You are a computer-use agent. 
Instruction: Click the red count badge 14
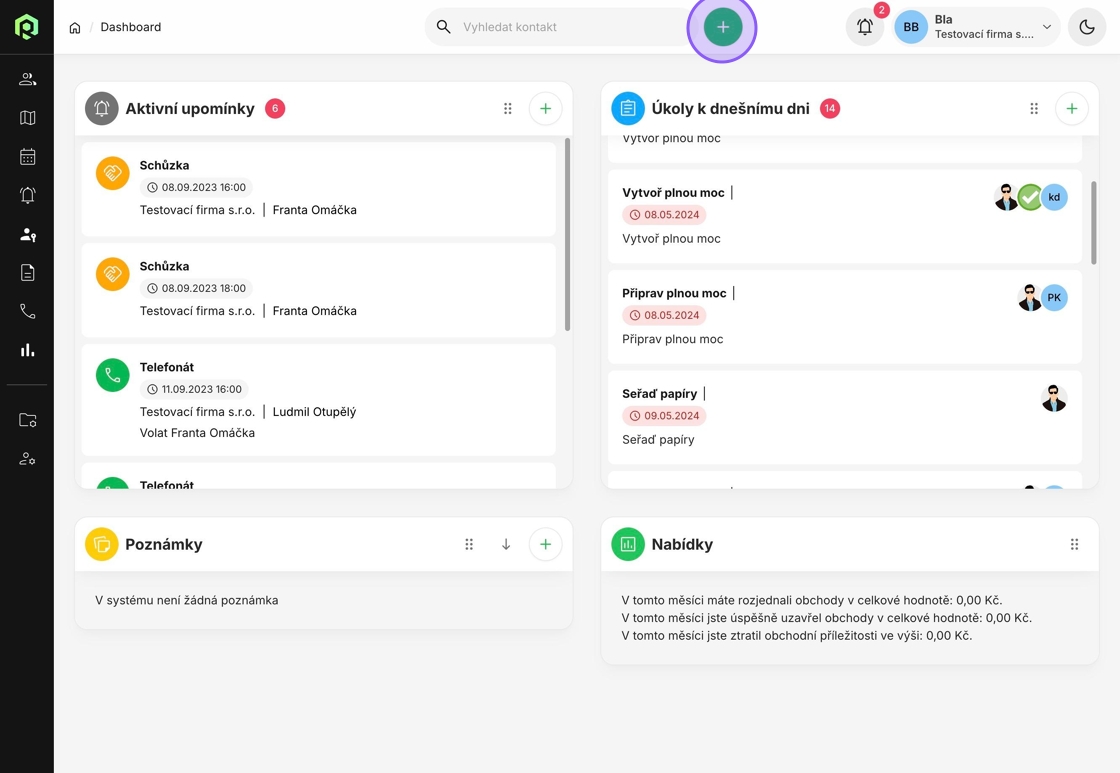(829, 109)
